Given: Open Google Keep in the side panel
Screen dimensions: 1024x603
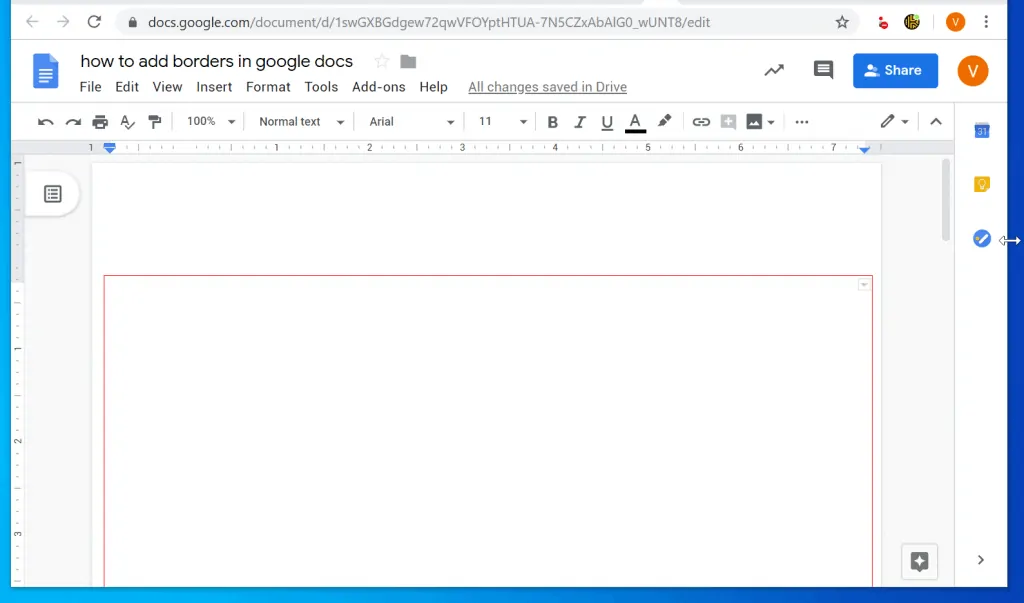Looking at the screenshot, I should pyautogui.click(x=981, y=183).
